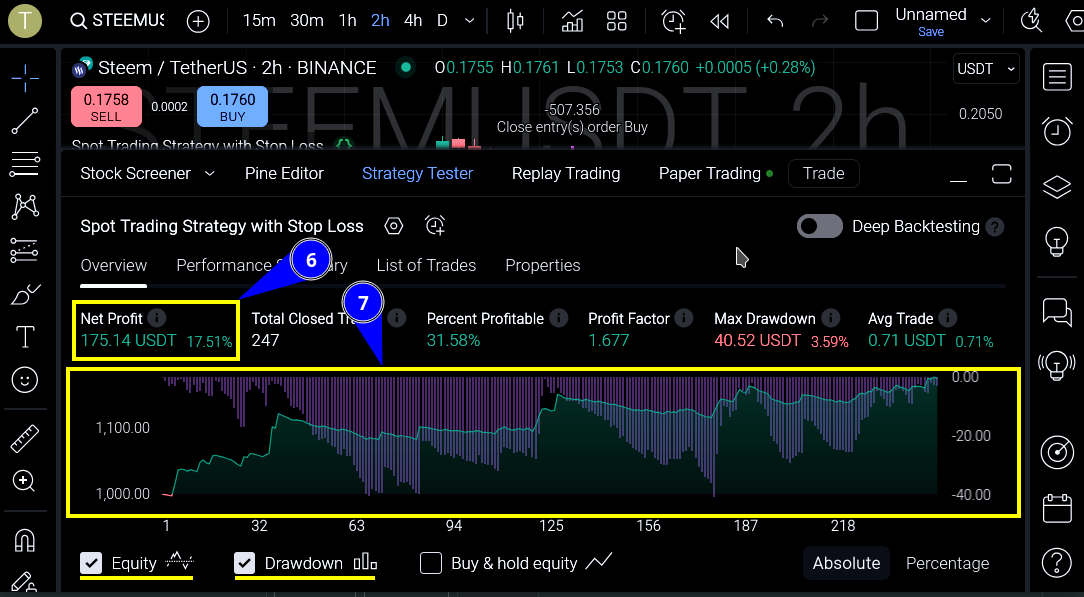Screen dimensions: 1084x597
Task: Click the user profile avatar T
Action: [25, 21]
